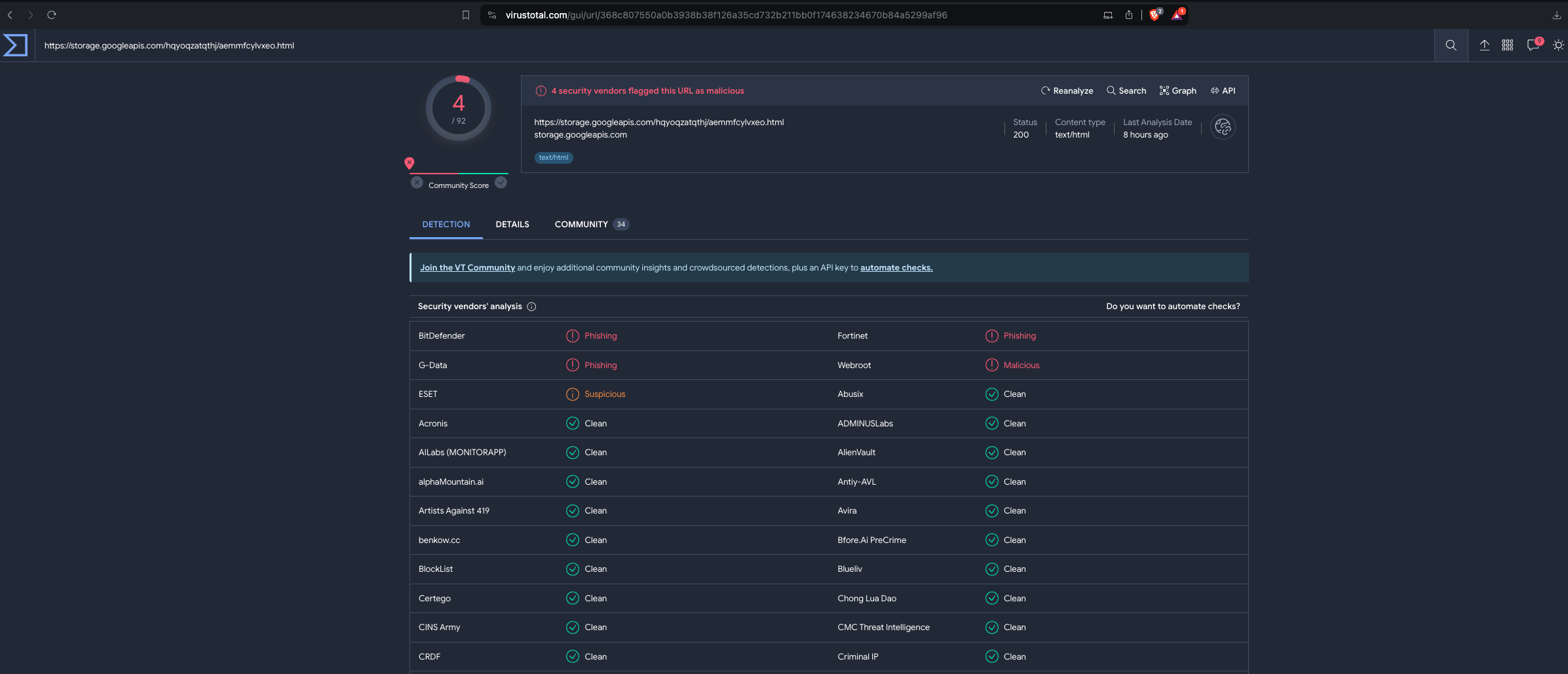The height and width of the screenshot is (674, 1568).
Task: Click the upload file icon
Action: point(1484,45)
